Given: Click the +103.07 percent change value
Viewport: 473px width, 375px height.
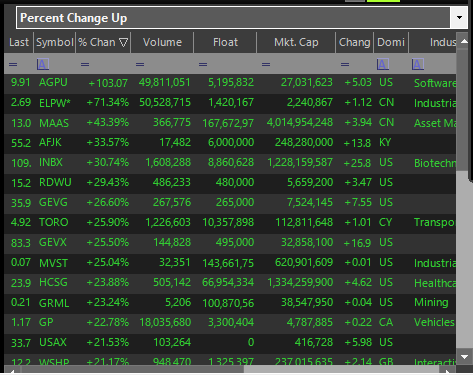Looking at the screenshot, I should point(108,83).
